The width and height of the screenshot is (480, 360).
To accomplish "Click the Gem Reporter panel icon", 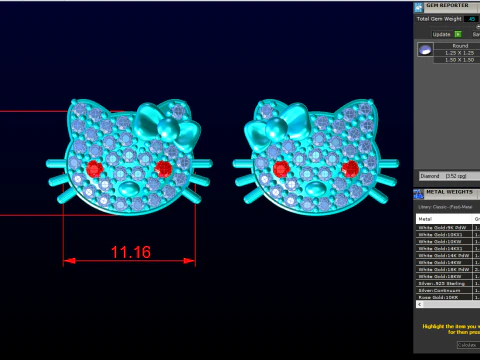I will (418, 7).
